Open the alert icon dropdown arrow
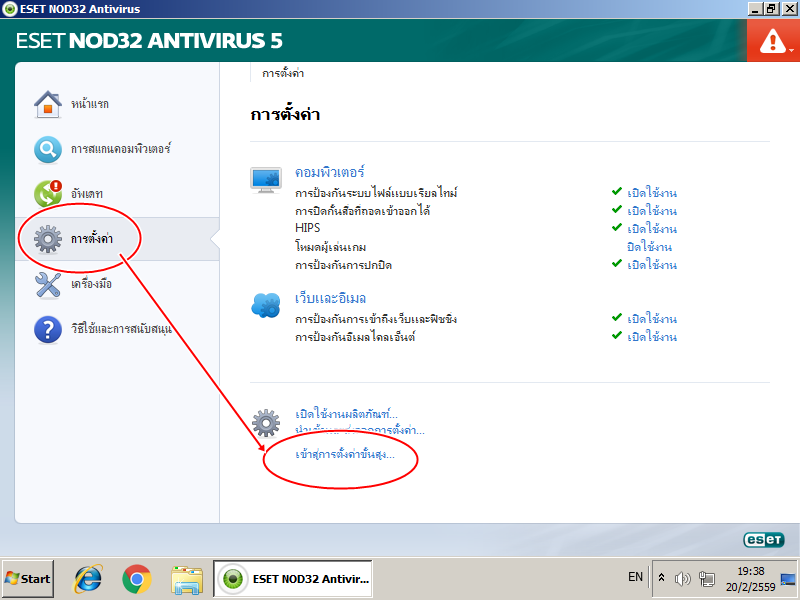Viewport: 800px width, 600px height. [791, 51]
